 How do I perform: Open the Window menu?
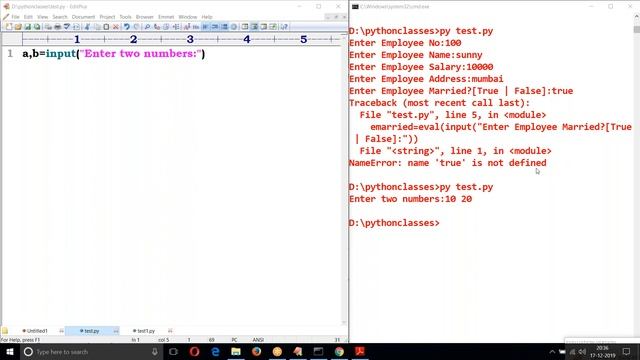[x=188, y=17]
